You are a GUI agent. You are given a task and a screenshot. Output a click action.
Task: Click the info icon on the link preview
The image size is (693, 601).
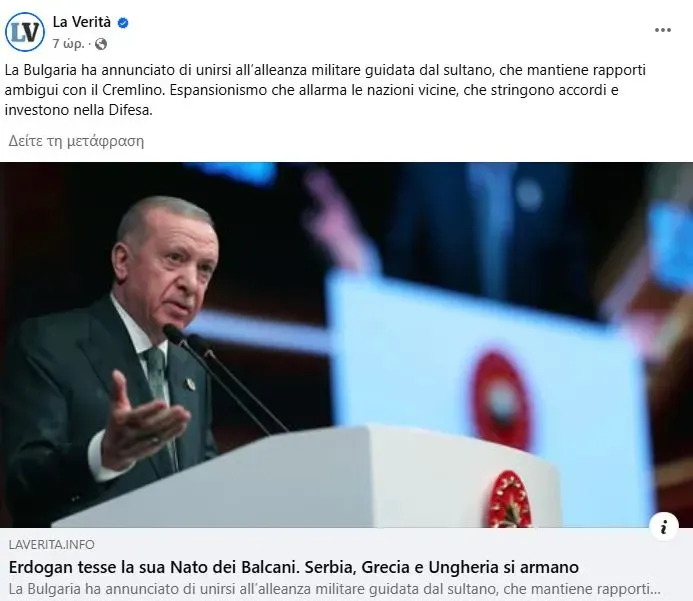pyautogui.click(x=663, y=527)
